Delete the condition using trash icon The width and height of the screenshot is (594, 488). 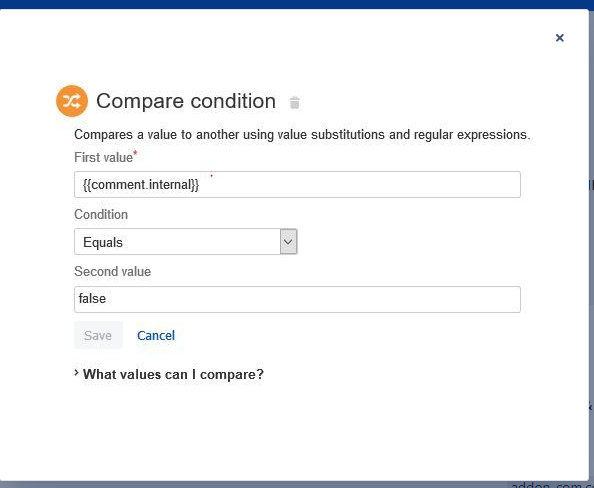click(294, 103)
